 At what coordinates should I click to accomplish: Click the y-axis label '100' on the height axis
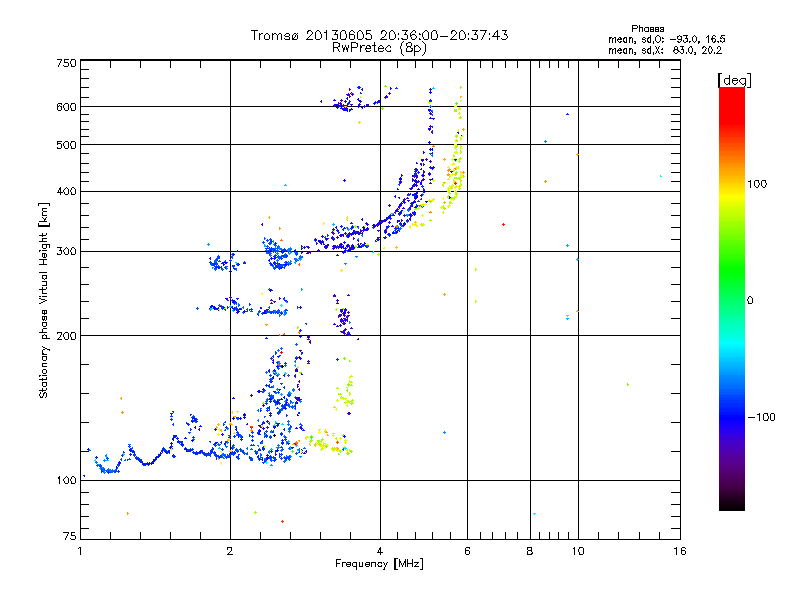point(66,481)
